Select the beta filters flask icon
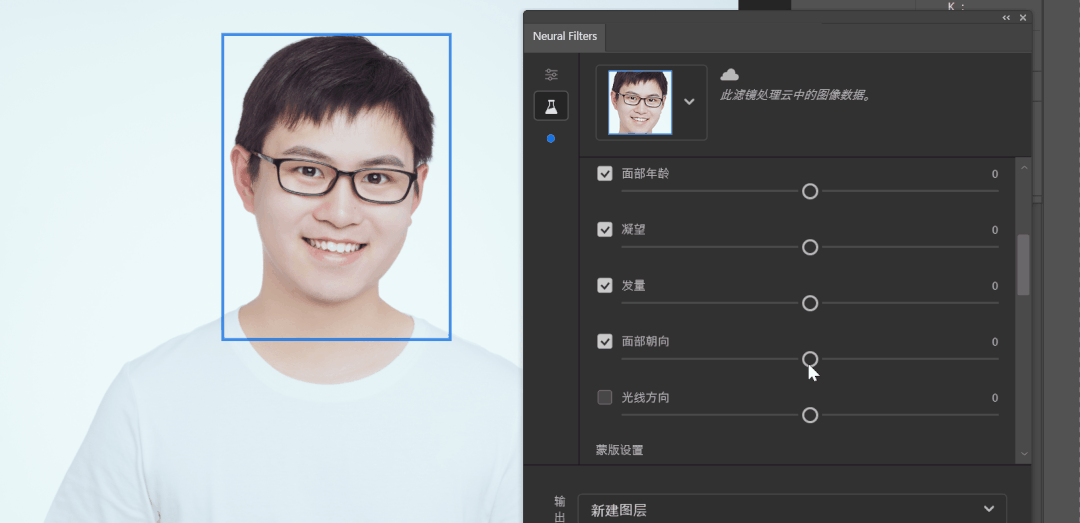1080x523 pixels. click(x=551, y=106)
